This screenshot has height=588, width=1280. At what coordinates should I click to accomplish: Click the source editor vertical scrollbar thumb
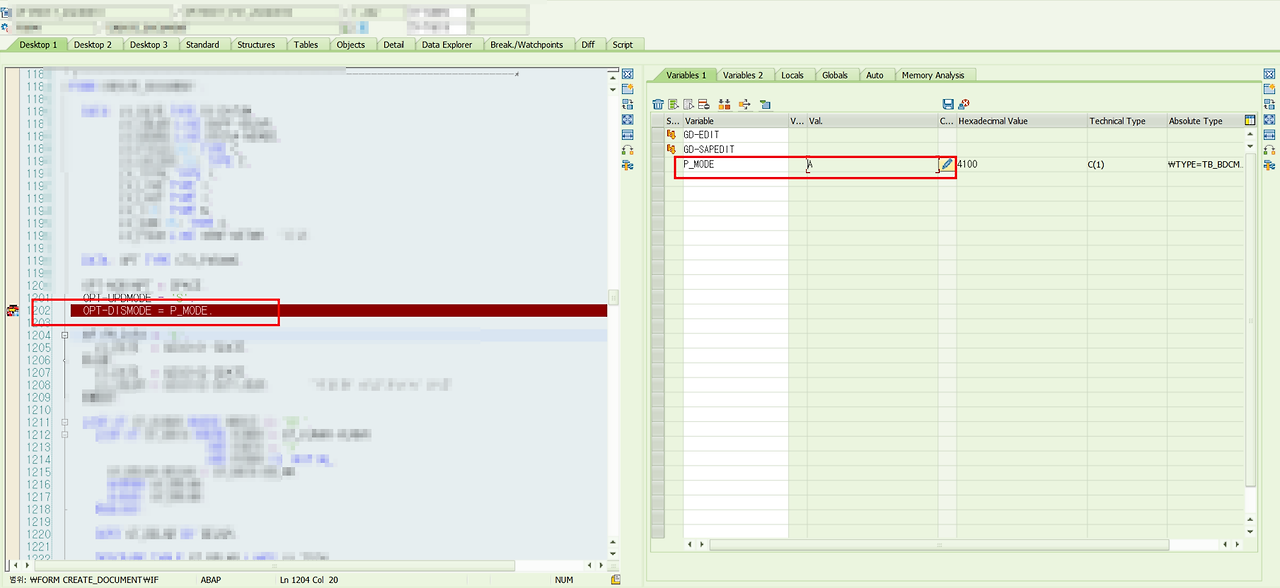(614, 297)
